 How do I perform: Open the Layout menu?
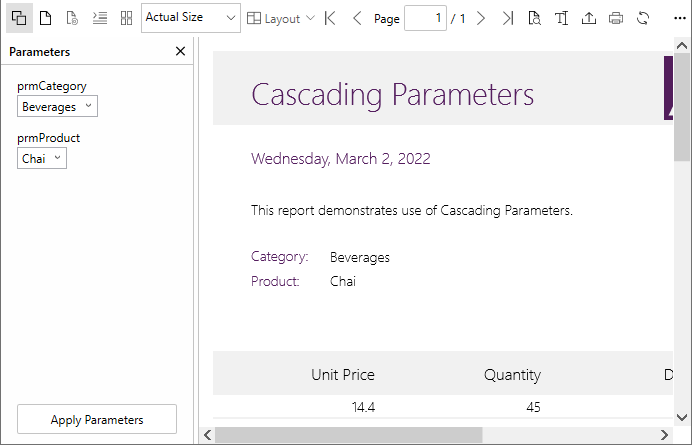point(281,18)
